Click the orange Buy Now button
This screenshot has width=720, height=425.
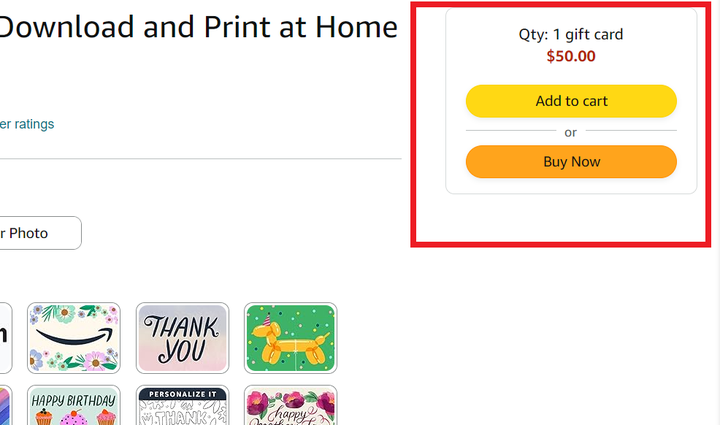(571, 162)
